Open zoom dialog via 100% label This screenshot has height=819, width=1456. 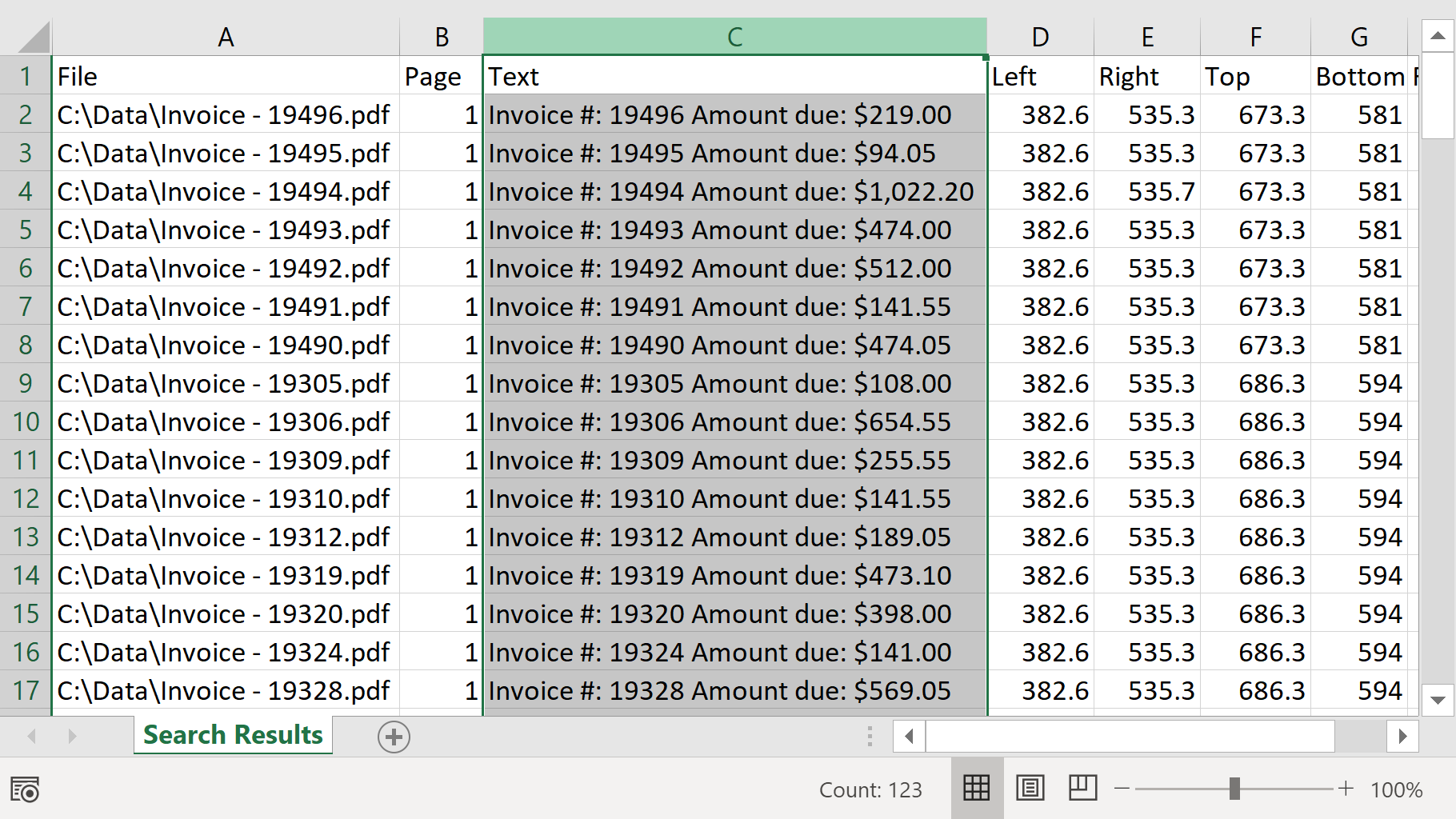click(x=1394, y=789)
